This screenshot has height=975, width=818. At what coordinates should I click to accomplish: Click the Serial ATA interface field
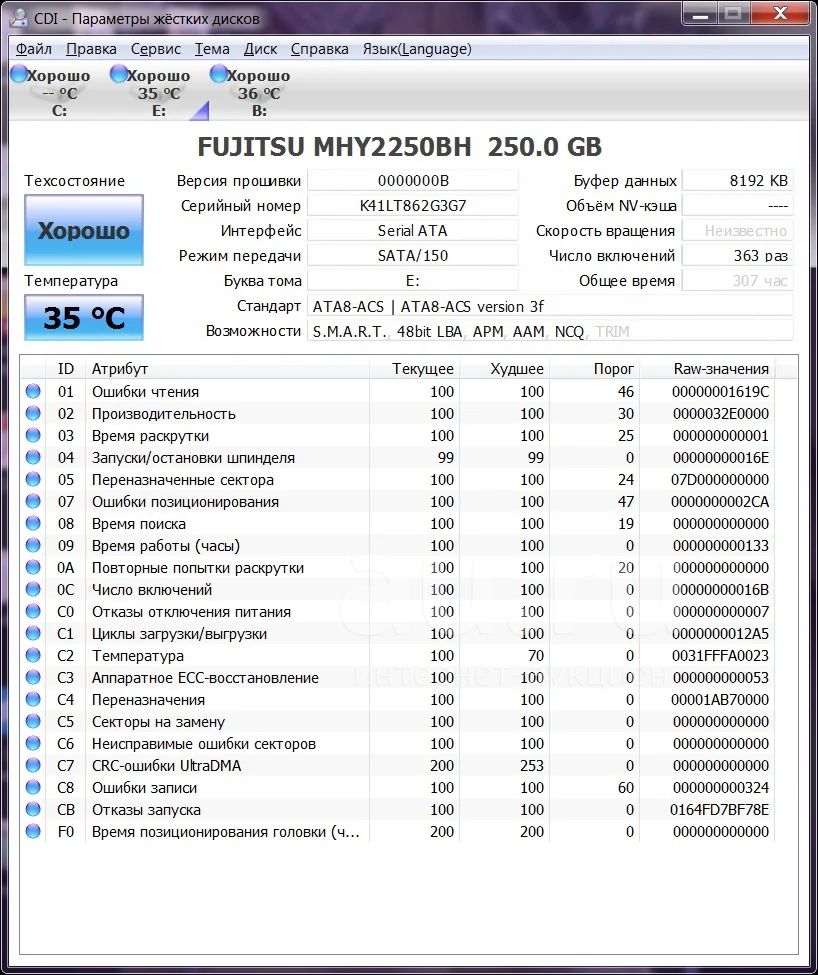(413, 231)
